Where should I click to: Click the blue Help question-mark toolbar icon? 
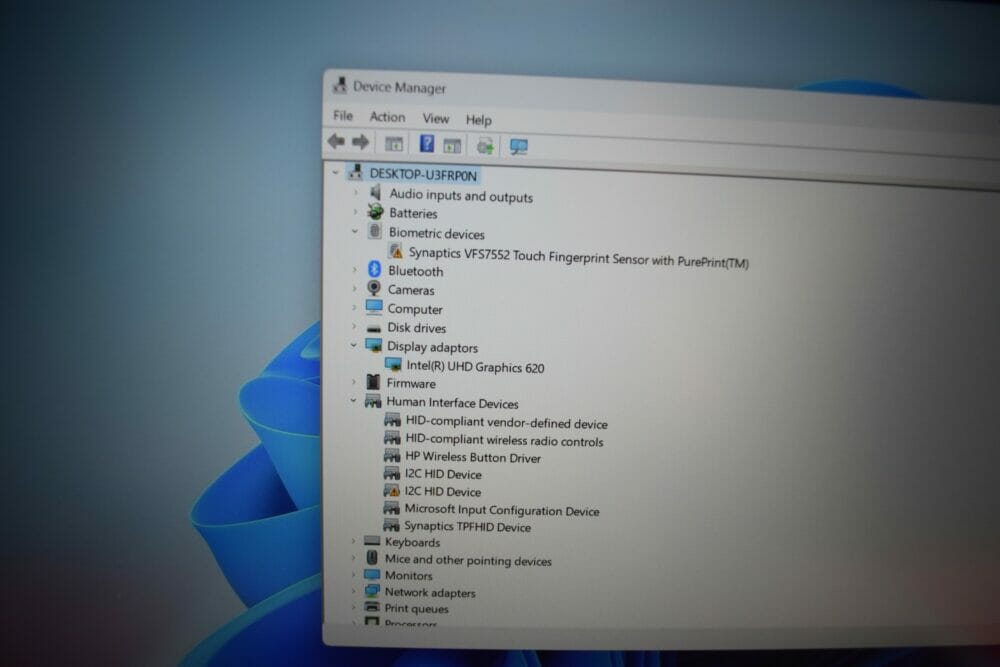point(427,143)
